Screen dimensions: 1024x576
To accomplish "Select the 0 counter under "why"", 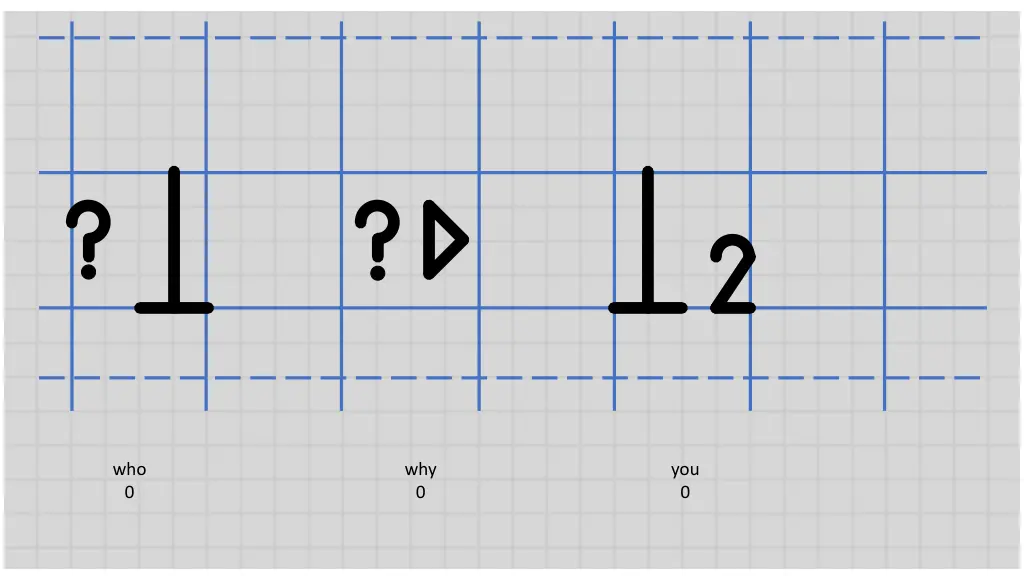I will click(421, 492).
